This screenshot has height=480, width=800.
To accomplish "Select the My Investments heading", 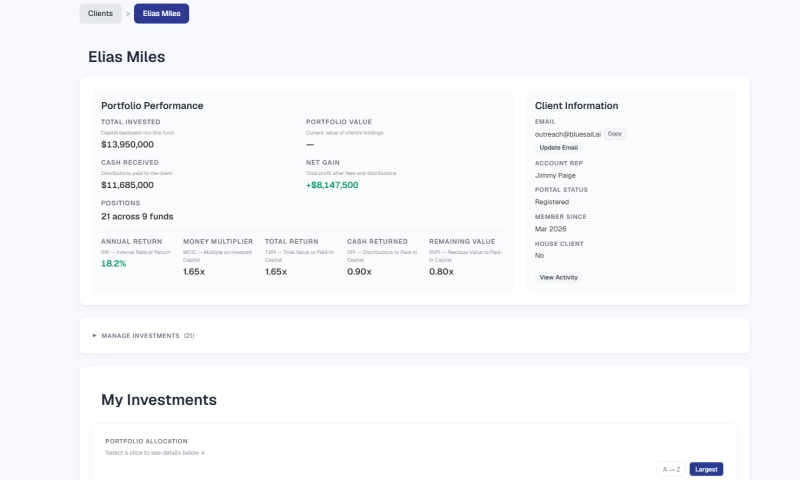I will click(x=159, y=399).
